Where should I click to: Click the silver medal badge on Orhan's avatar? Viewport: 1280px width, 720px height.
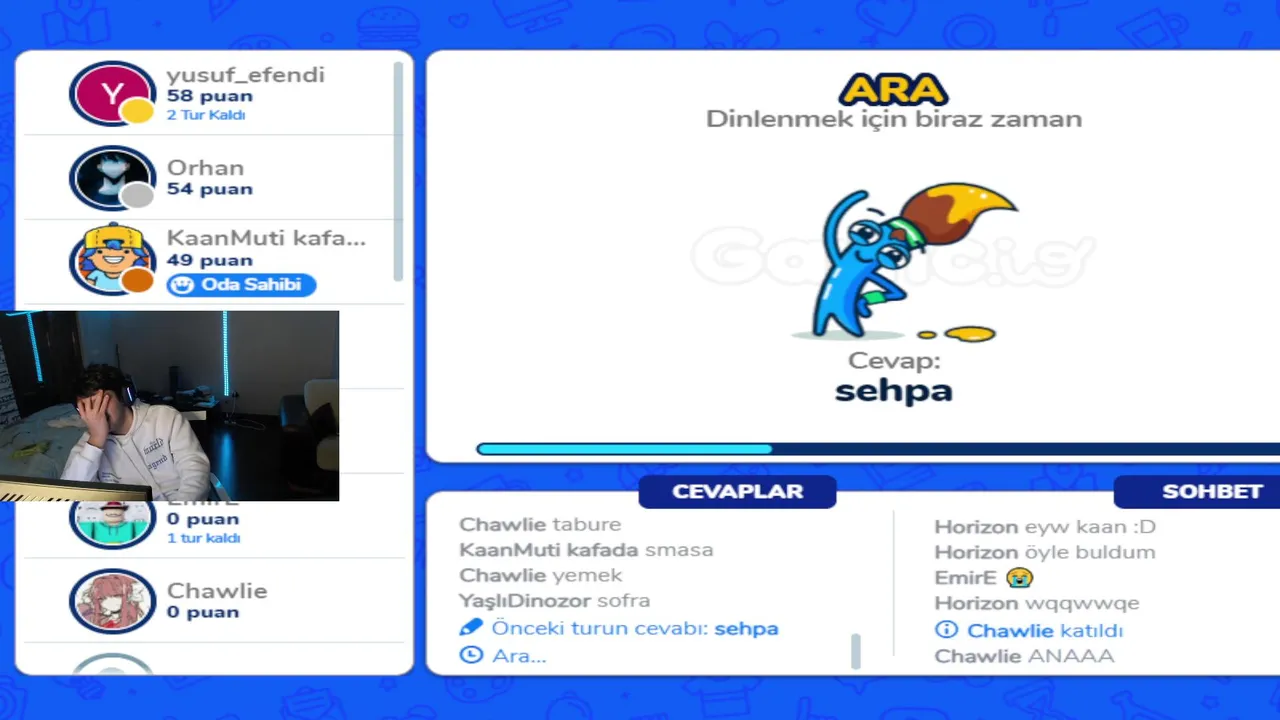[x=137, y=195]
